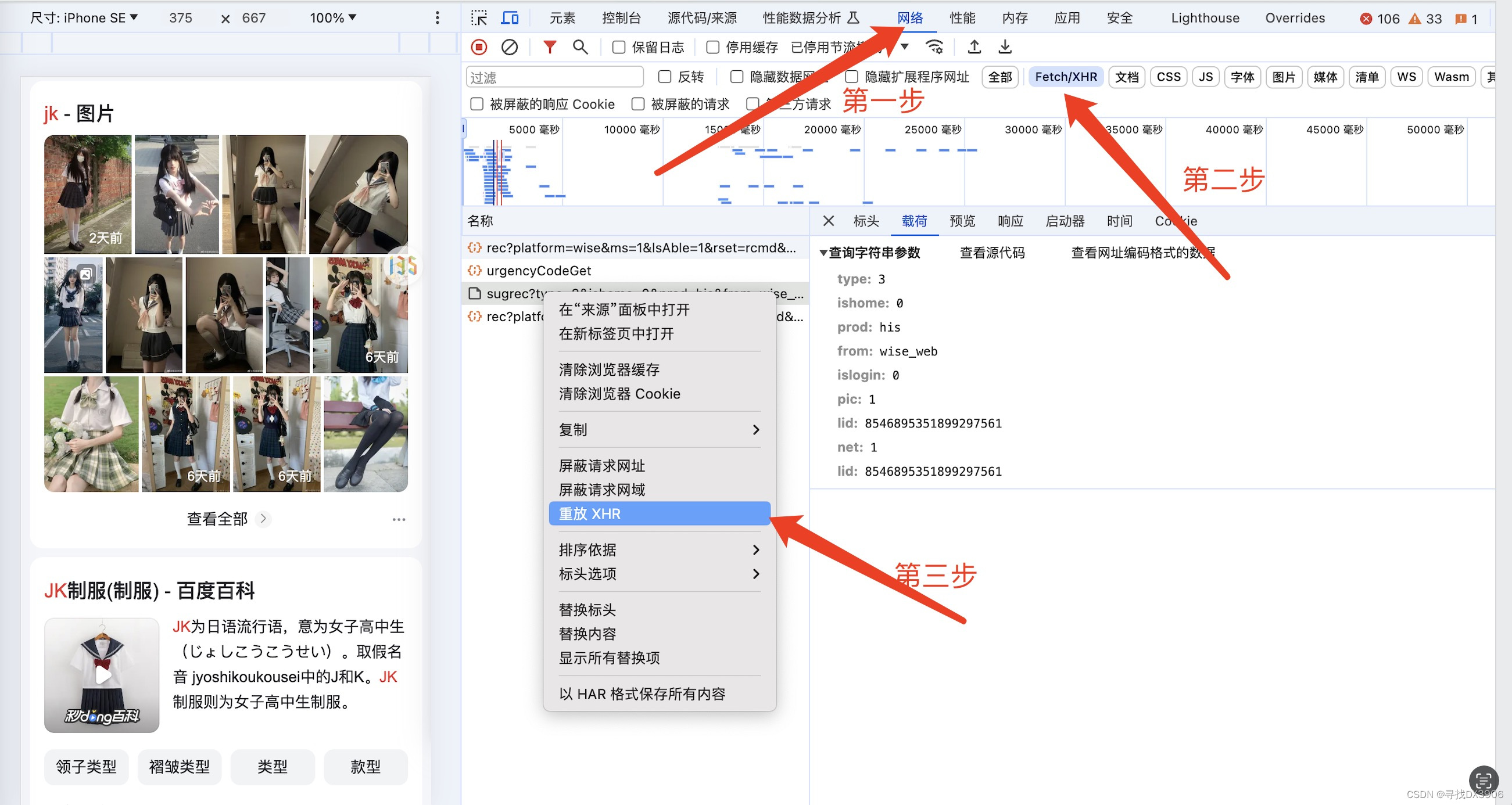
Task: Click the import HAR upload icon
Action: point(974,47)
